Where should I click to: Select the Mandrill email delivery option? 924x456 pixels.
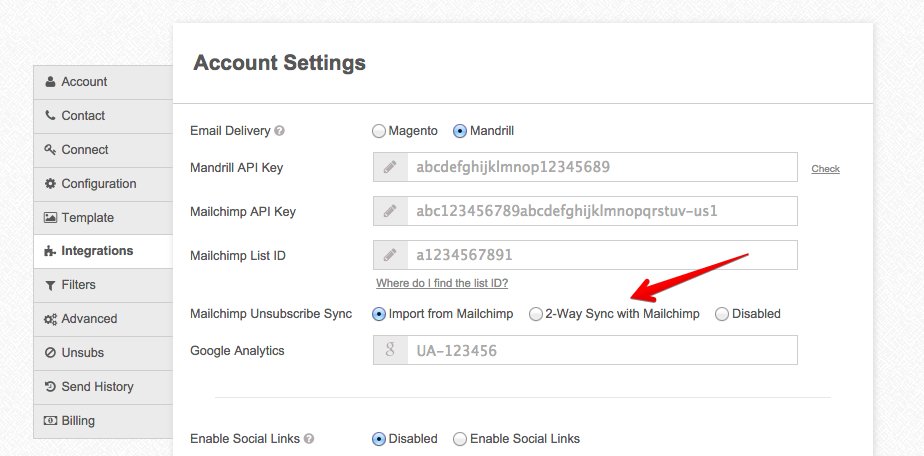click(460, 131)
